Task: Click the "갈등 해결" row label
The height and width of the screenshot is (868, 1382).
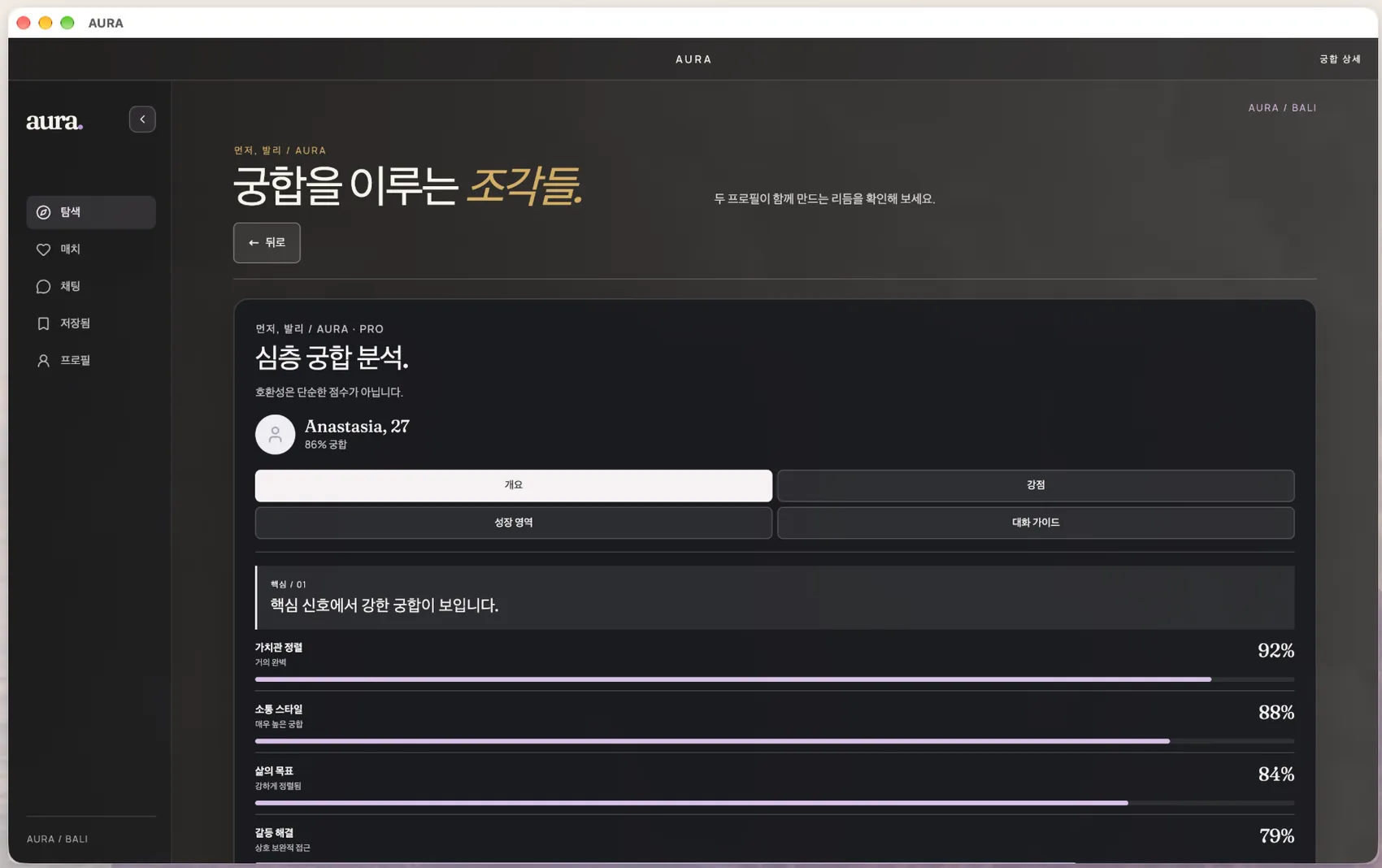Action: click(274, 833)
